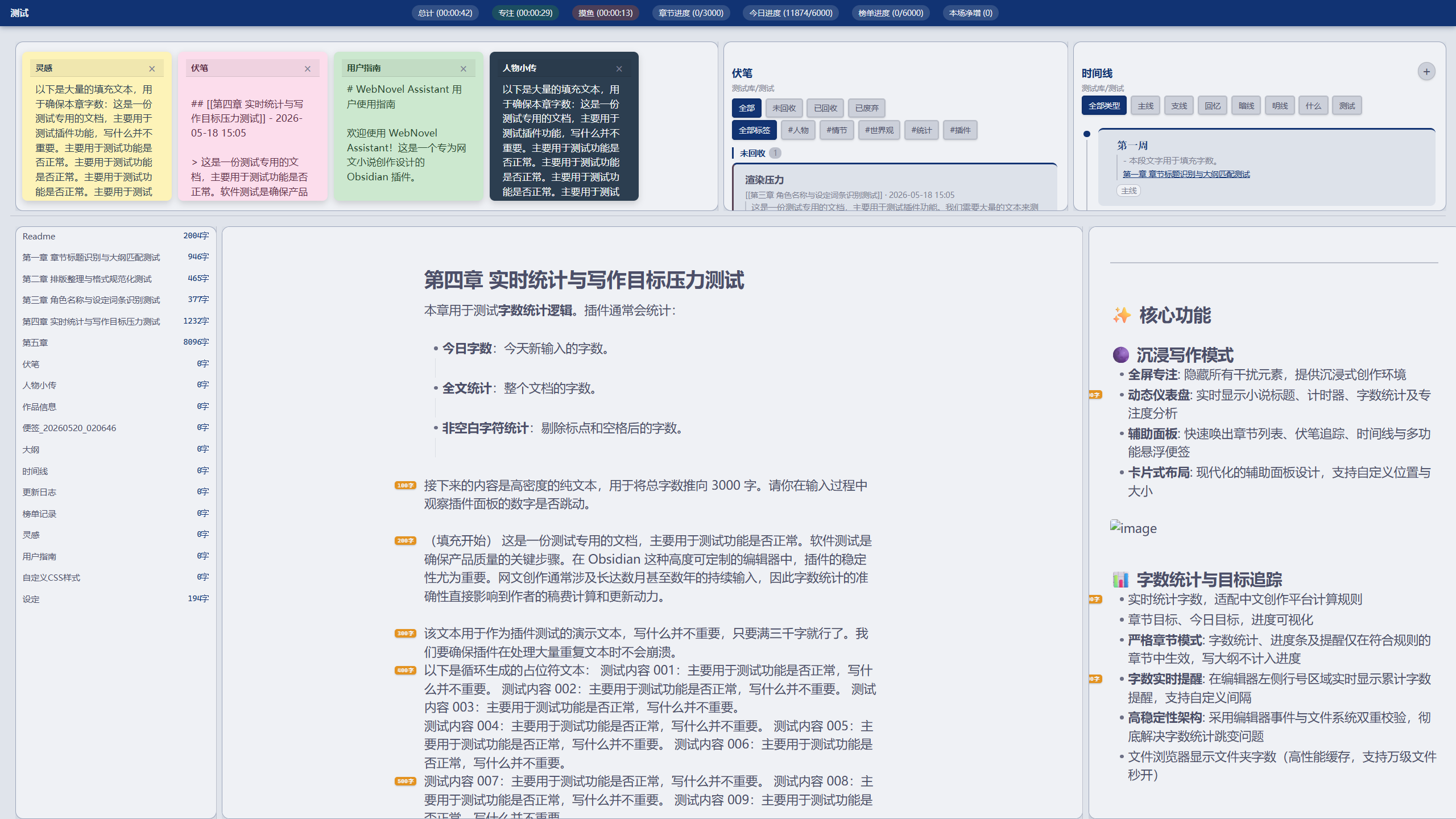Click the timeline dot for 第一周
The image size is (1456, 819).
tap(1087, 134)
